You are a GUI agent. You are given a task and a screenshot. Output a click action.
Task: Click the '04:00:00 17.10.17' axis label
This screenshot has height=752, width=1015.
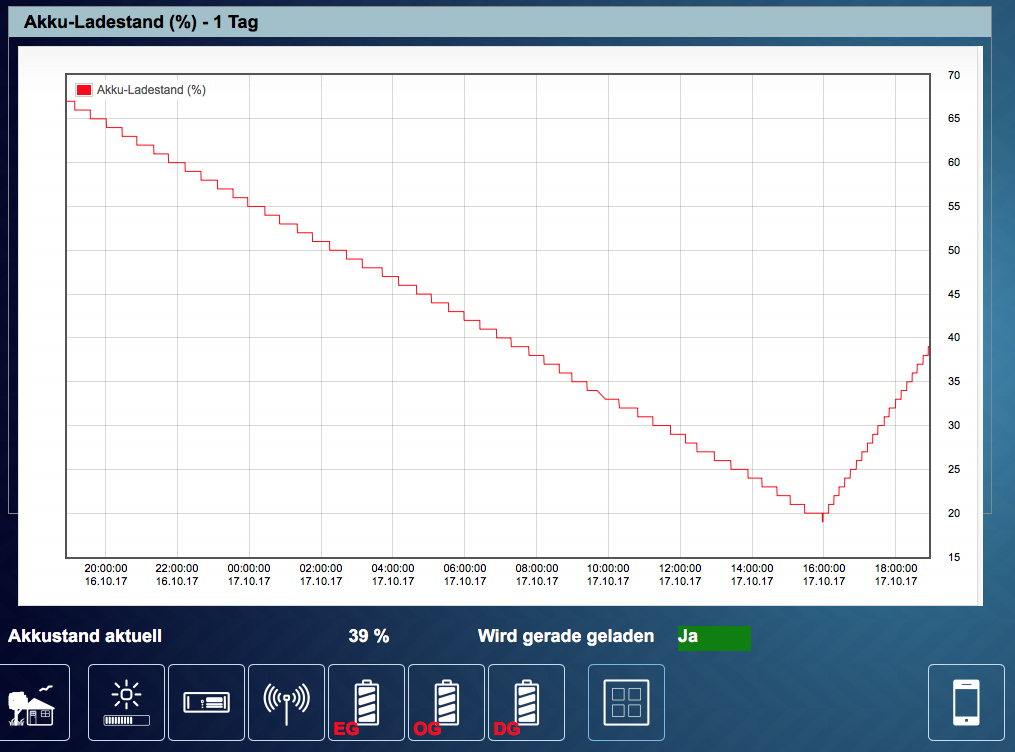[392, 575]
